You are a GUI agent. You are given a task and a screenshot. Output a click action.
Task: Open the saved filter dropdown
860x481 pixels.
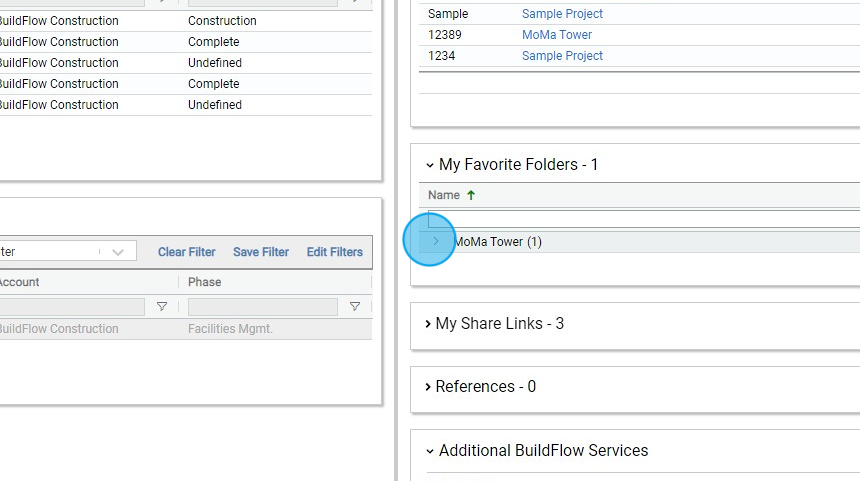pos(117,252)
